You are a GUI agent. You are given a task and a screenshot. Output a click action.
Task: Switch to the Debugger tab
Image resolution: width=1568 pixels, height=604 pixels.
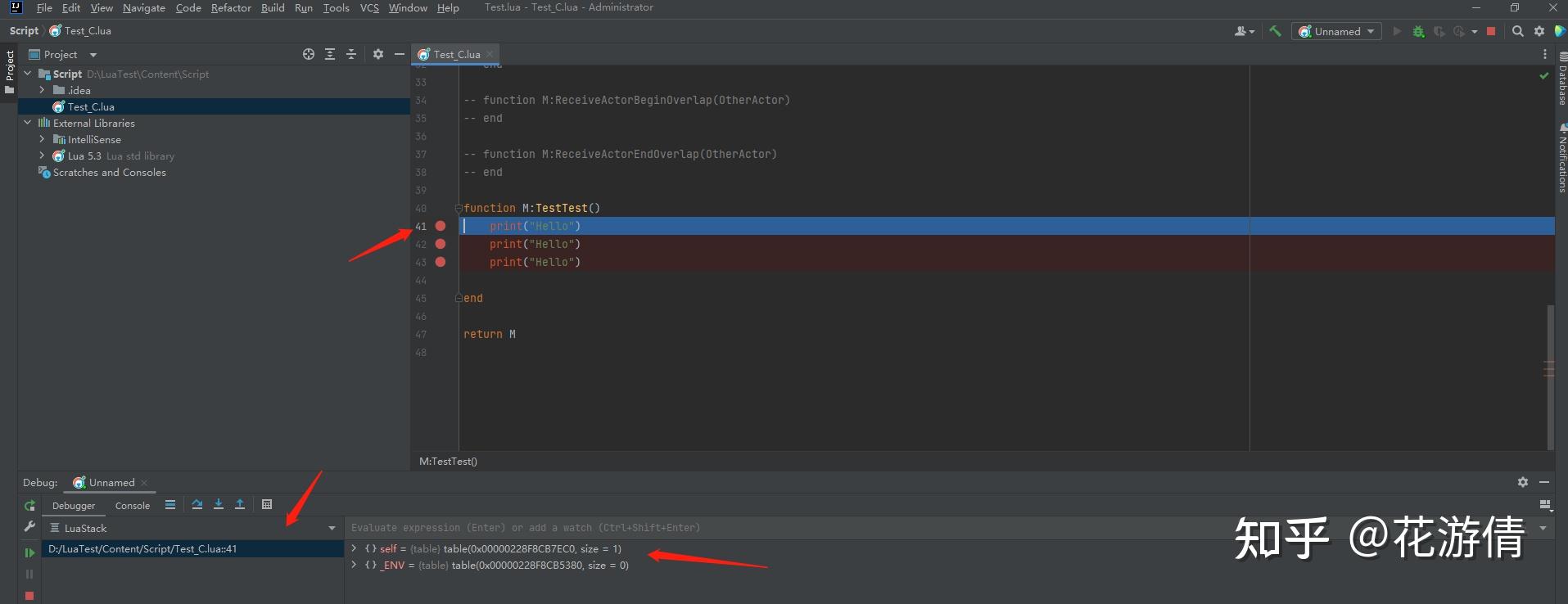tap(74, 506)
